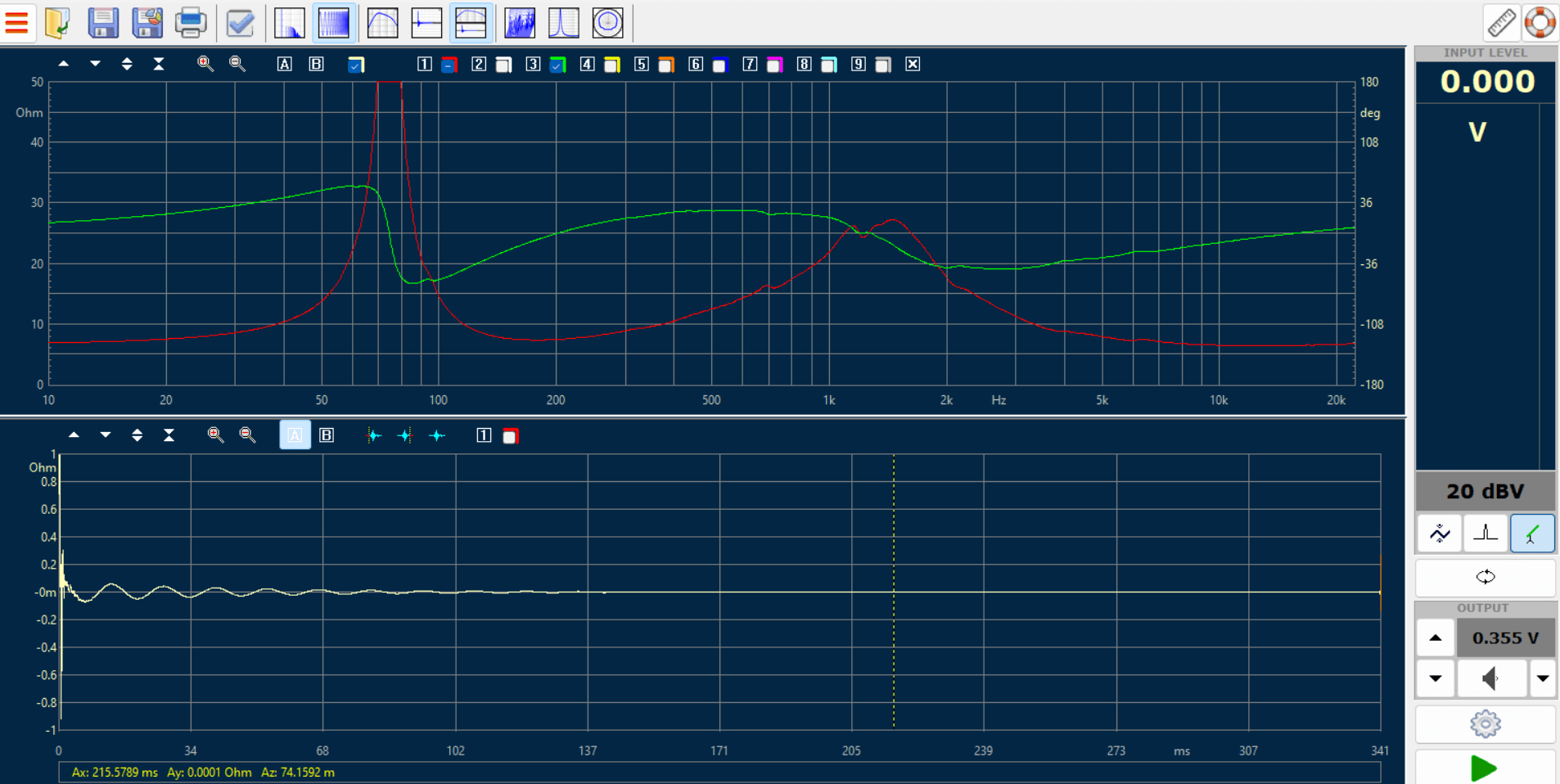Screen dimensions: 1560x784
Task: Toggle magenta overlay 7 visibility
Action: tap(774, 65)
